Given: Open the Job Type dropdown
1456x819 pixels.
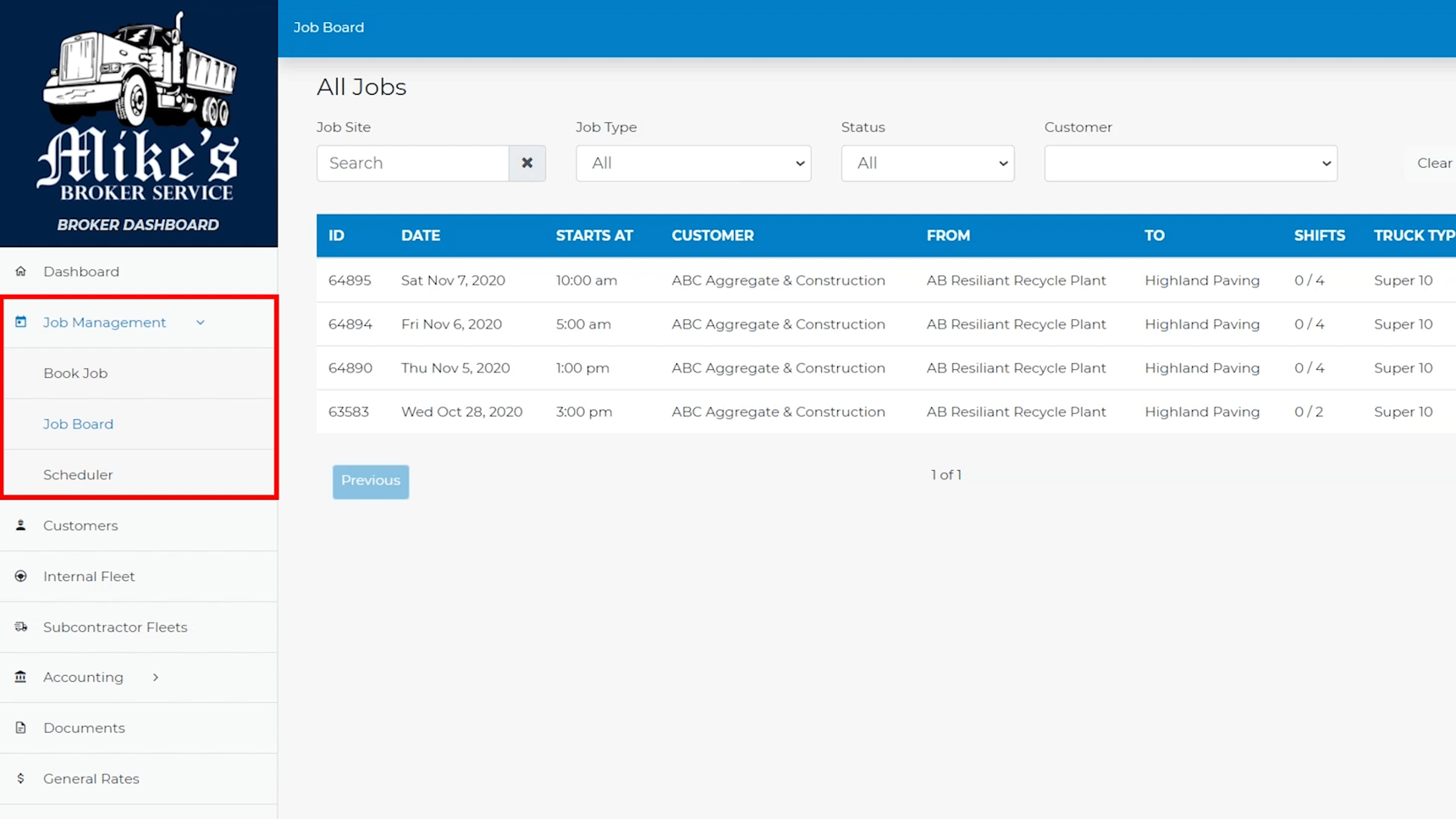Looking at the screenshot, I should [692, 163].
